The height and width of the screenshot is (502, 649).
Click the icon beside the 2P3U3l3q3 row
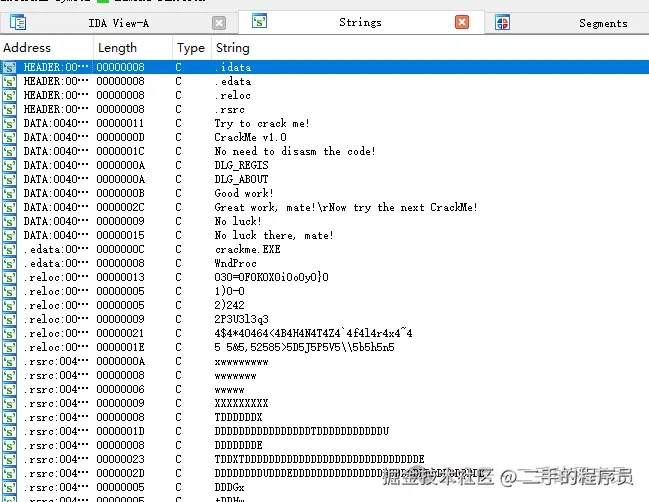tap(10, 319)
